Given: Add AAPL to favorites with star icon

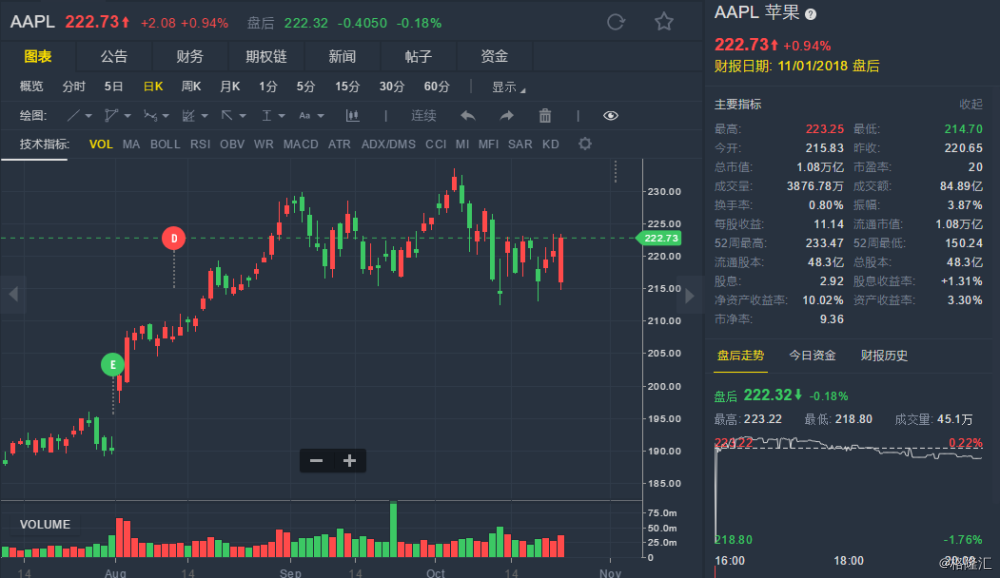Looking at the screenshot, I should pos(664,22).
